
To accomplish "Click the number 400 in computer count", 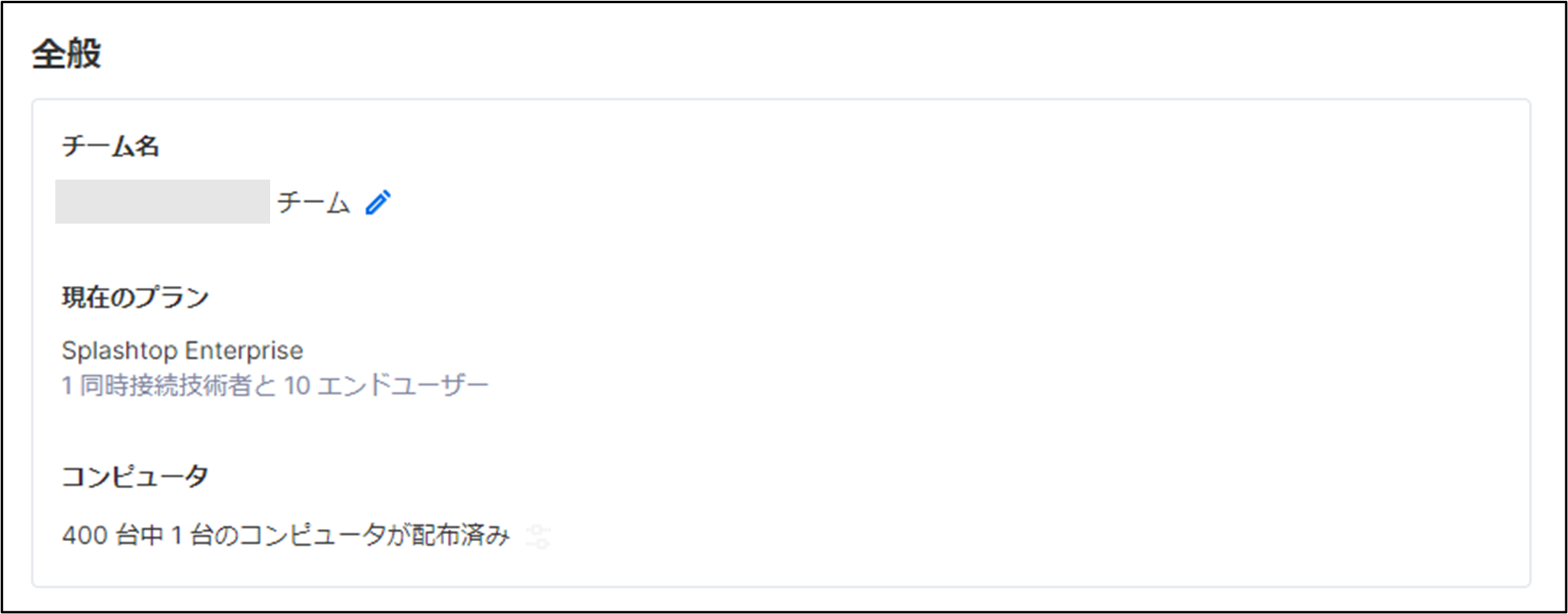I will coord(85,535).
